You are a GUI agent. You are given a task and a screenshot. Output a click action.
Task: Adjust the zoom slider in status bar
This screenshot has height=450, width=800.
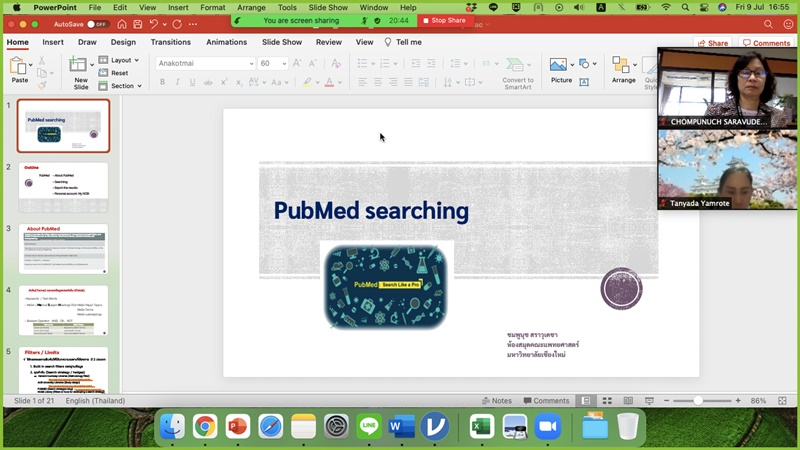click(x=698, y=400)
